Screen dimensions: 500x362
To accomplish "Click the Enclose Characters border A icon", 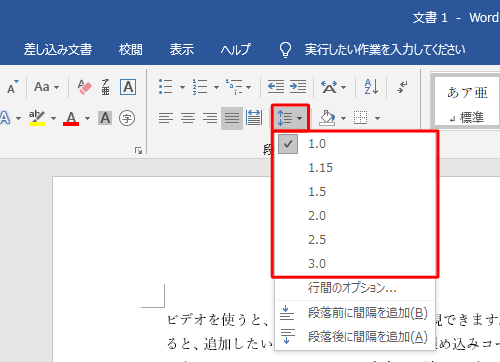I will pos(128,87).
